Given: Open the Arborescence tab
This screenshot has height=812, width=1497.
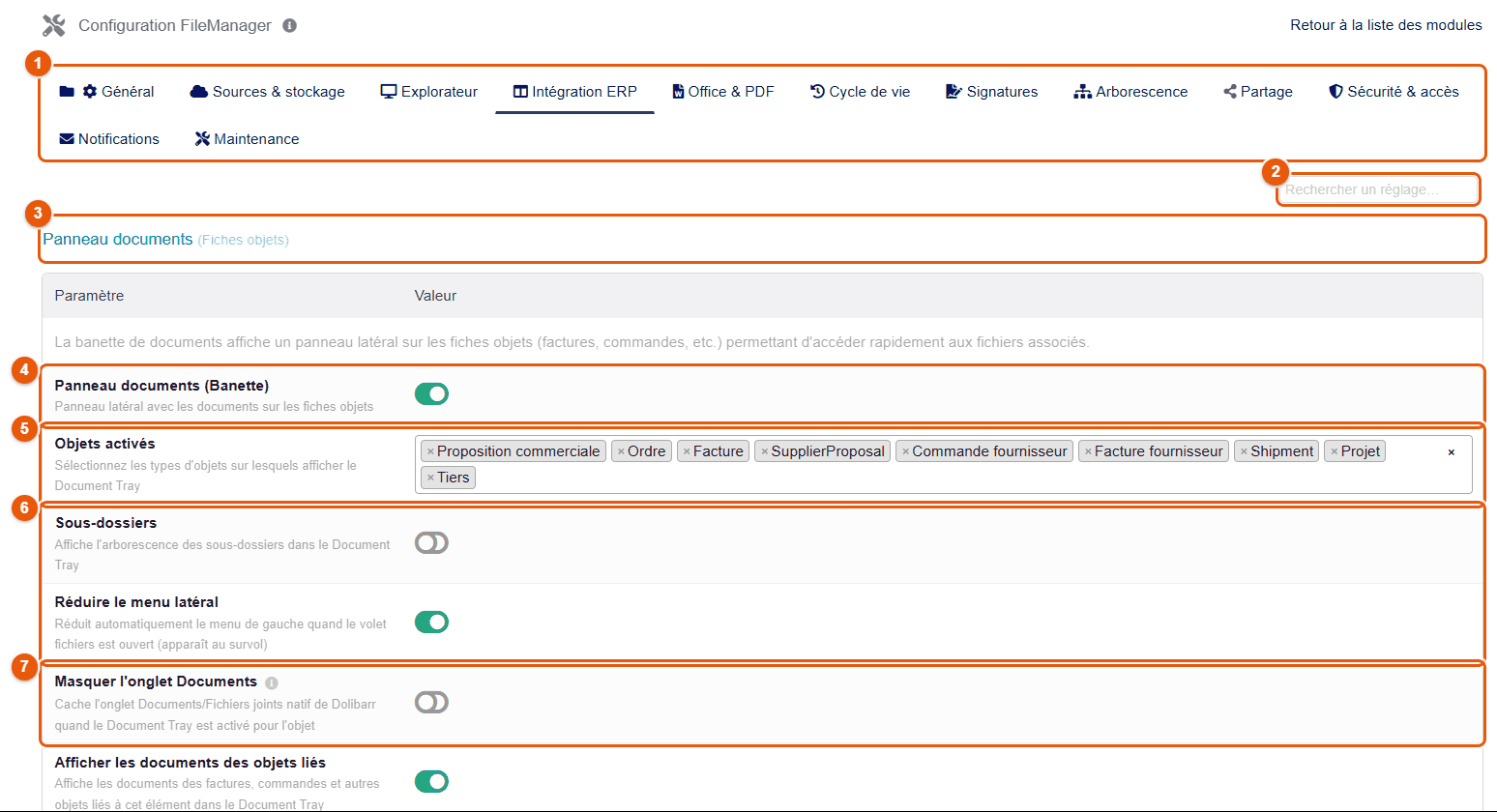Looking at the screenshot, I should [x=1130, y=92].
